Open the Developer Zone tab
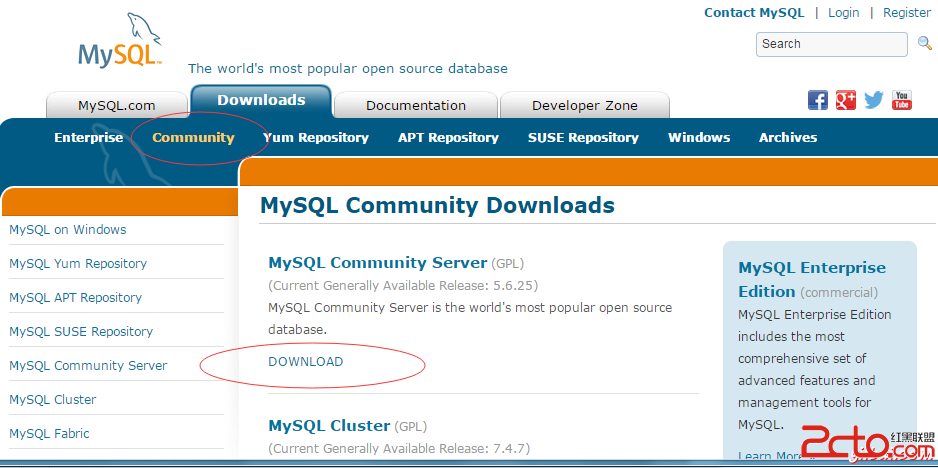 [x=584, y=105]
